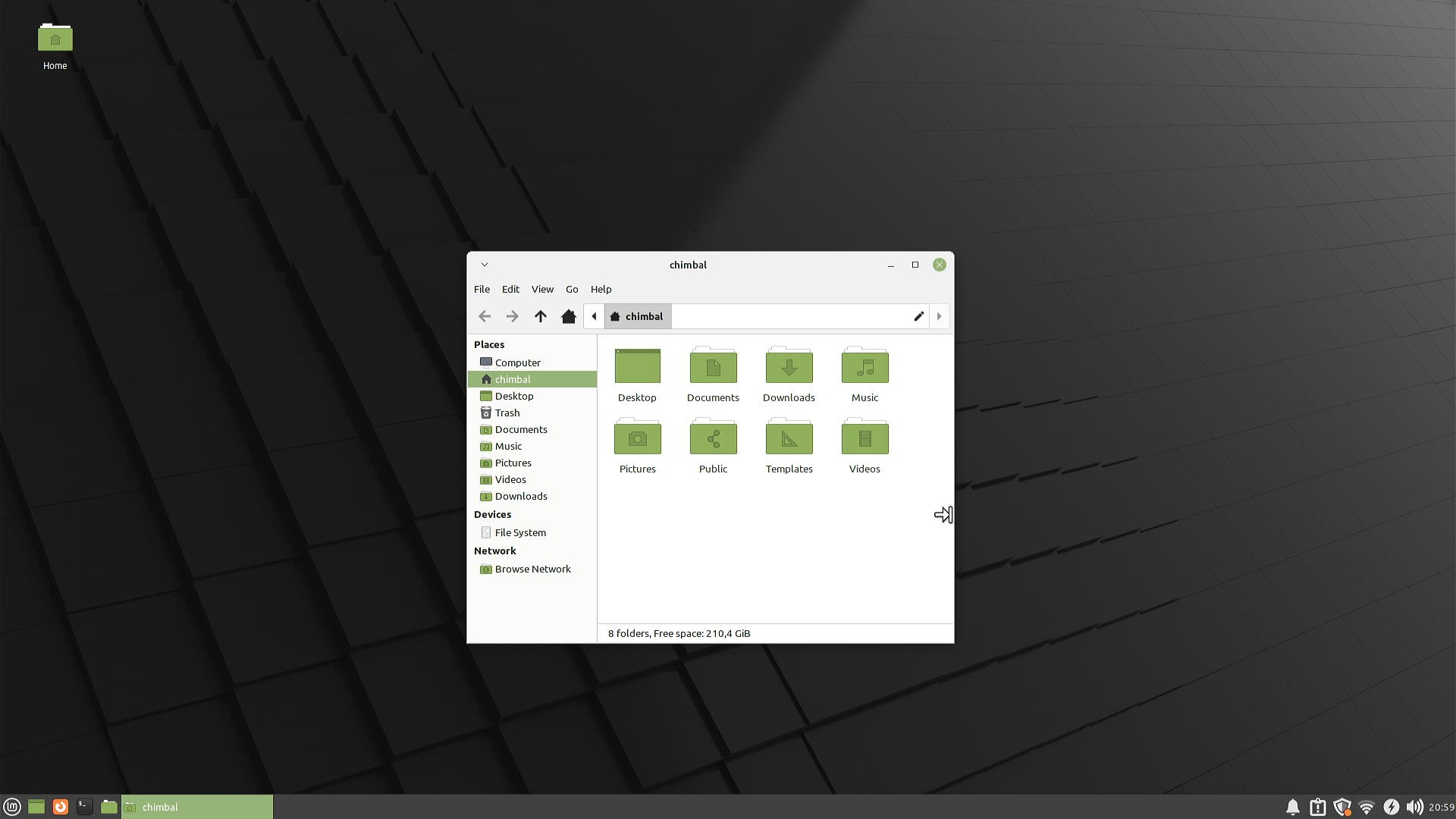
Task: Open the Downloads folder icon
Action: coord(789,367)
